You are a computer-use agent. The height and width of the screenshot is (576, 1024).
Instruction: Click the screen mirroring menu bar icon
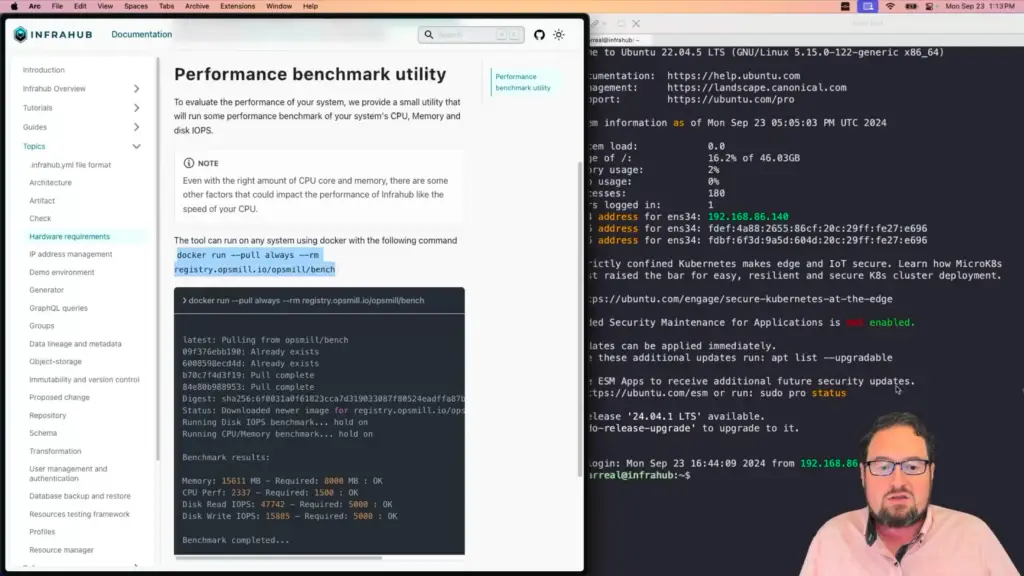[868, 6]
